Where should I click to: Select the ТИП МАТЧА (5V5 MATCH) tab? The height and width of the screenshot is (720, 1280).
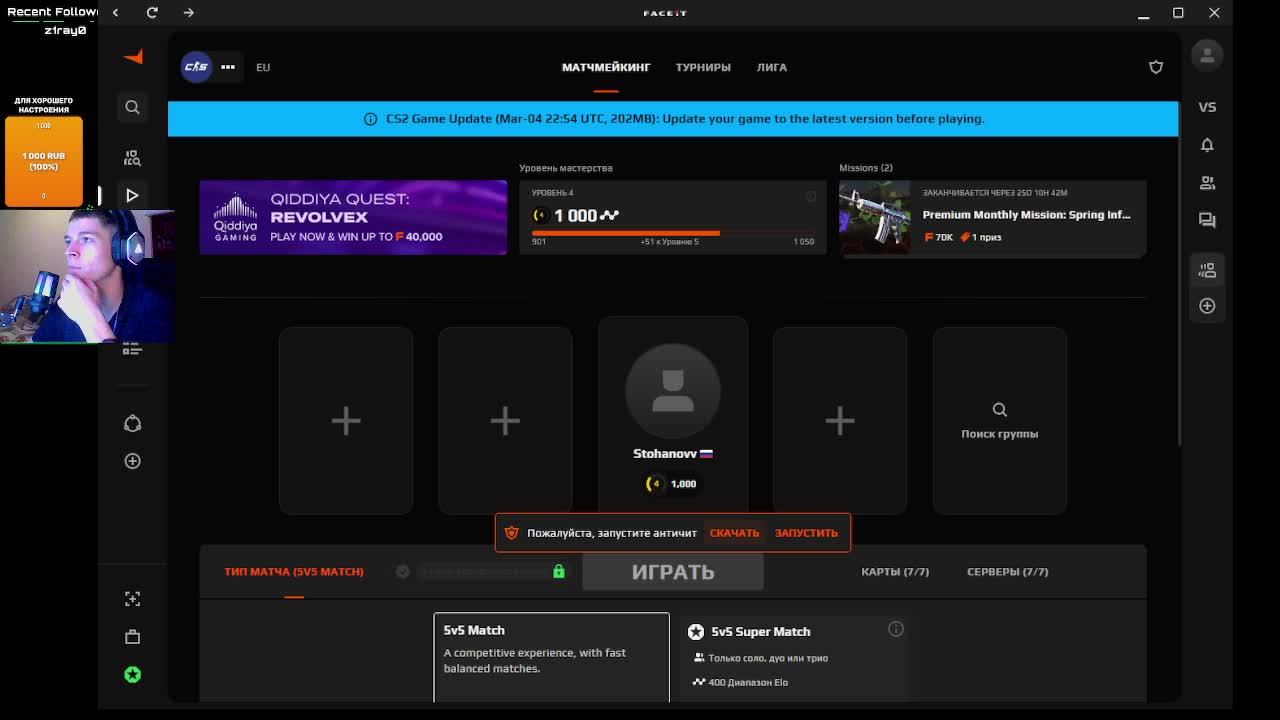pyautogui.click(x=294, y=572)
